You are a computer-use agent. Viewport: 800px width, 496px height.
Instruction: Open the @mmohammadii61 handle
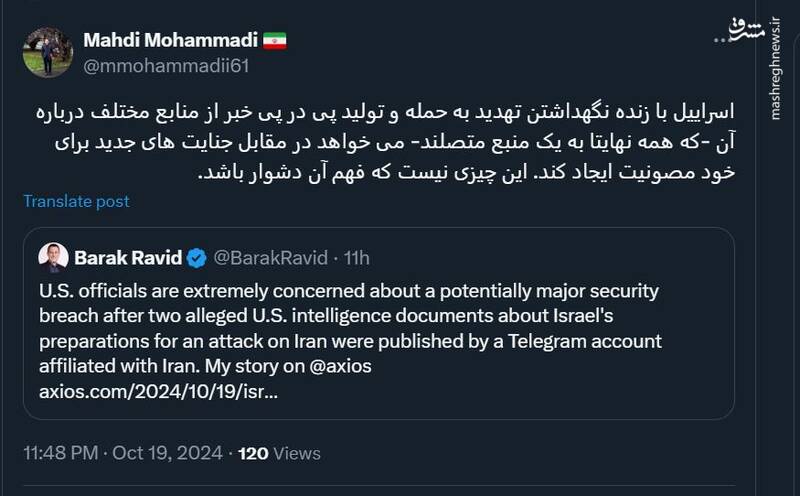[x=165, y=66]
